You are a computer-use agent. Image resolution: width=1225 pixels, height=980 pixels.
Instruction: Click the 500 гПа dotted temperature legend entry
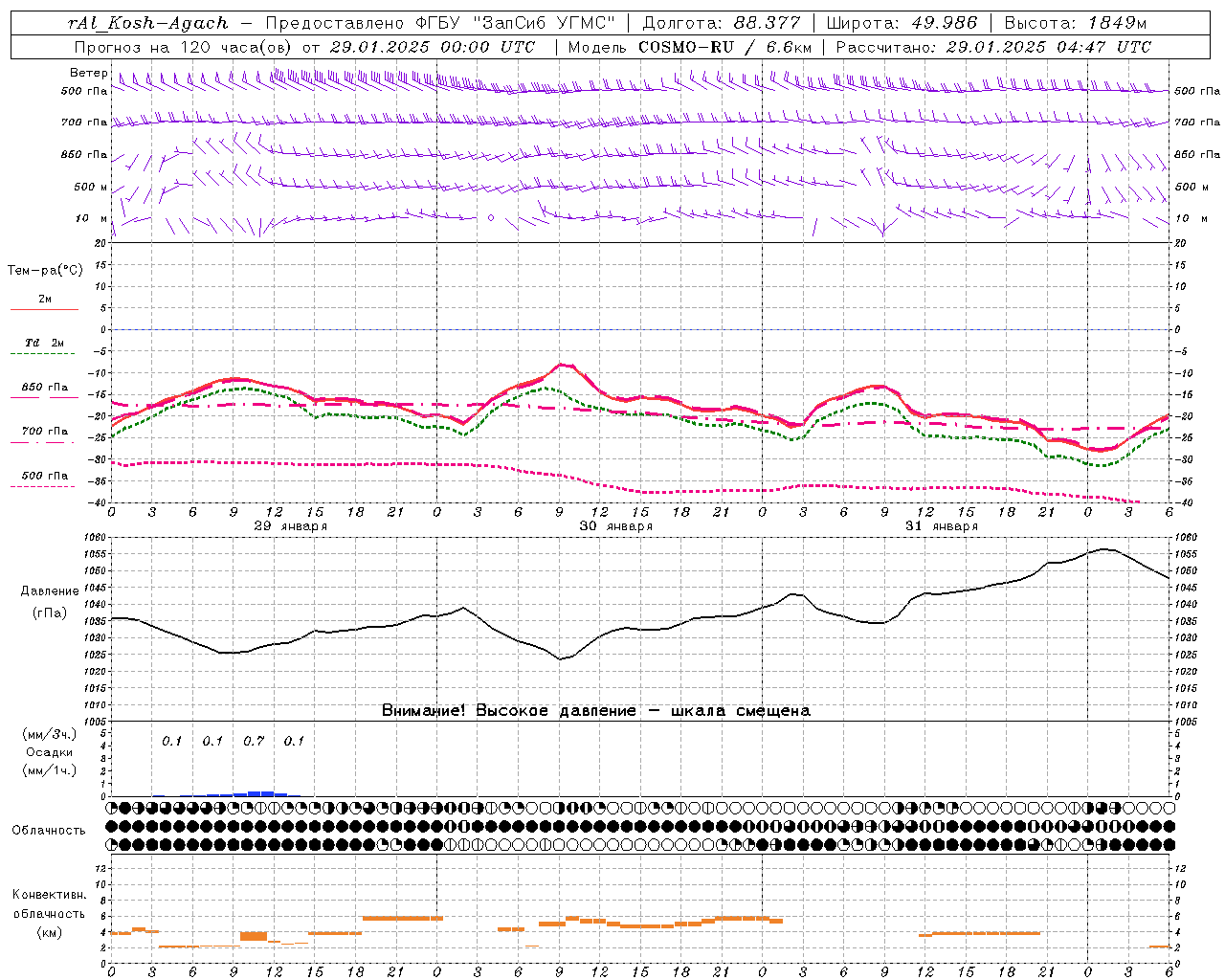pos(44,479)
